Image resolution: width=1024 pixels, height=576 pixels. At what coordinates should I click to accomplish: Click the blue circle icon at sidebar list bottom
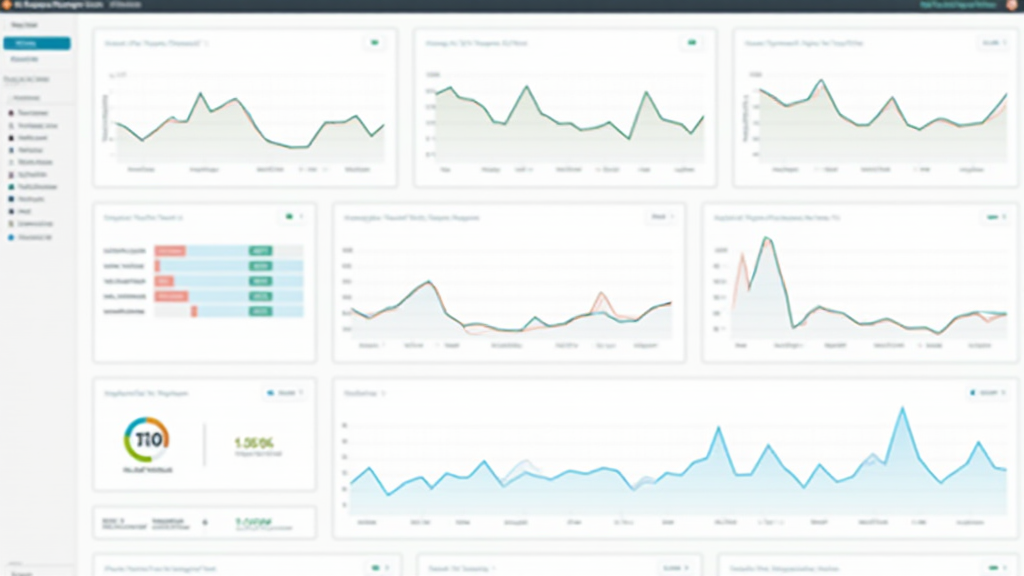pos(10,238)
